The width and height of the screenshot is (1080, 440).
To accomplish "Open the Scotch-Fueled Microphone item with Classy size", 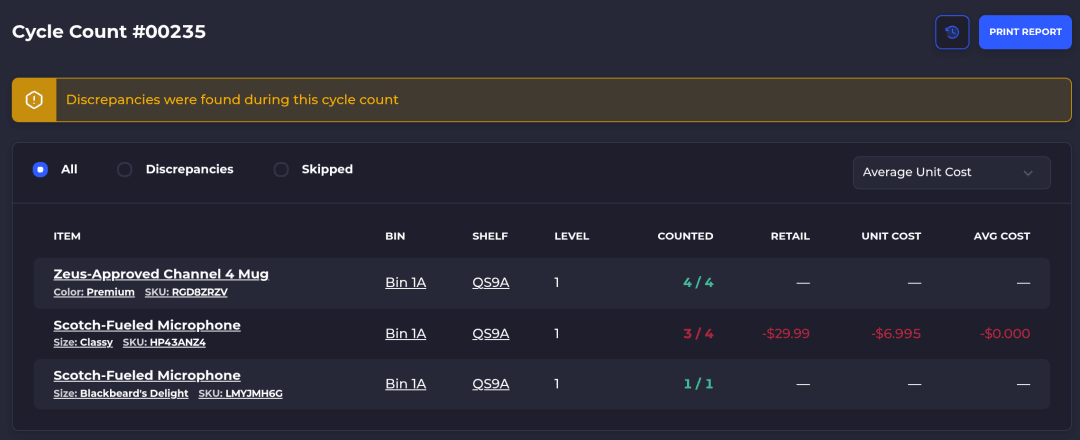I will [147, 325].
